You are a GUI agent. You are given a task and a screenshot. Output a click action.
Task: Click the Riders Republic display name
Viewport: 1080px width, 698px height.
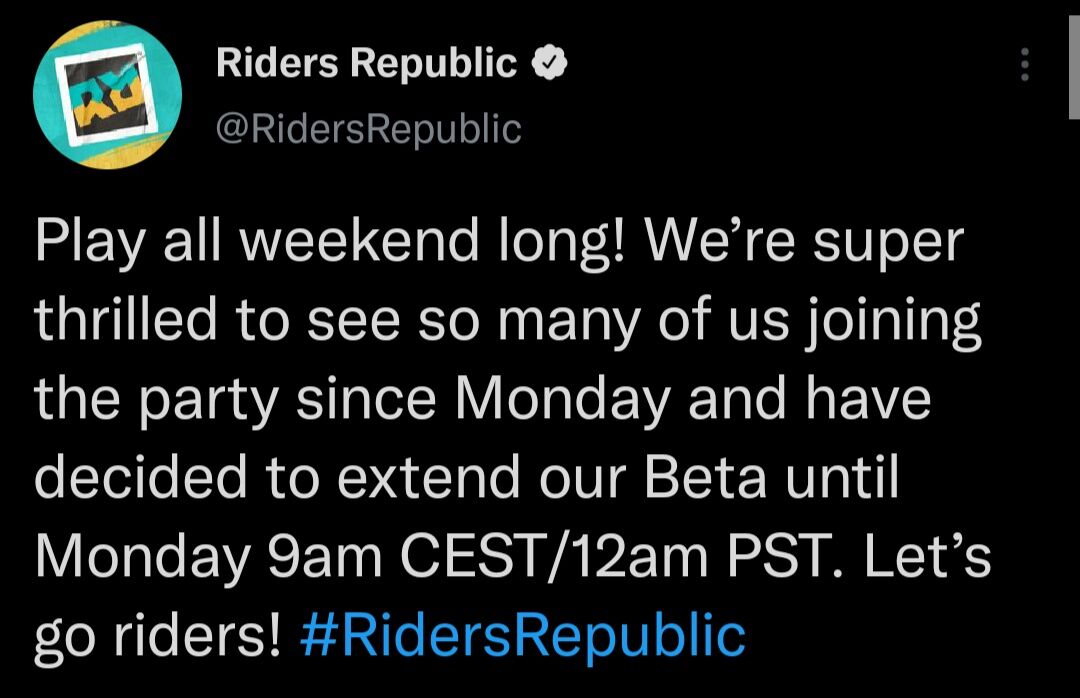(366, 64)
